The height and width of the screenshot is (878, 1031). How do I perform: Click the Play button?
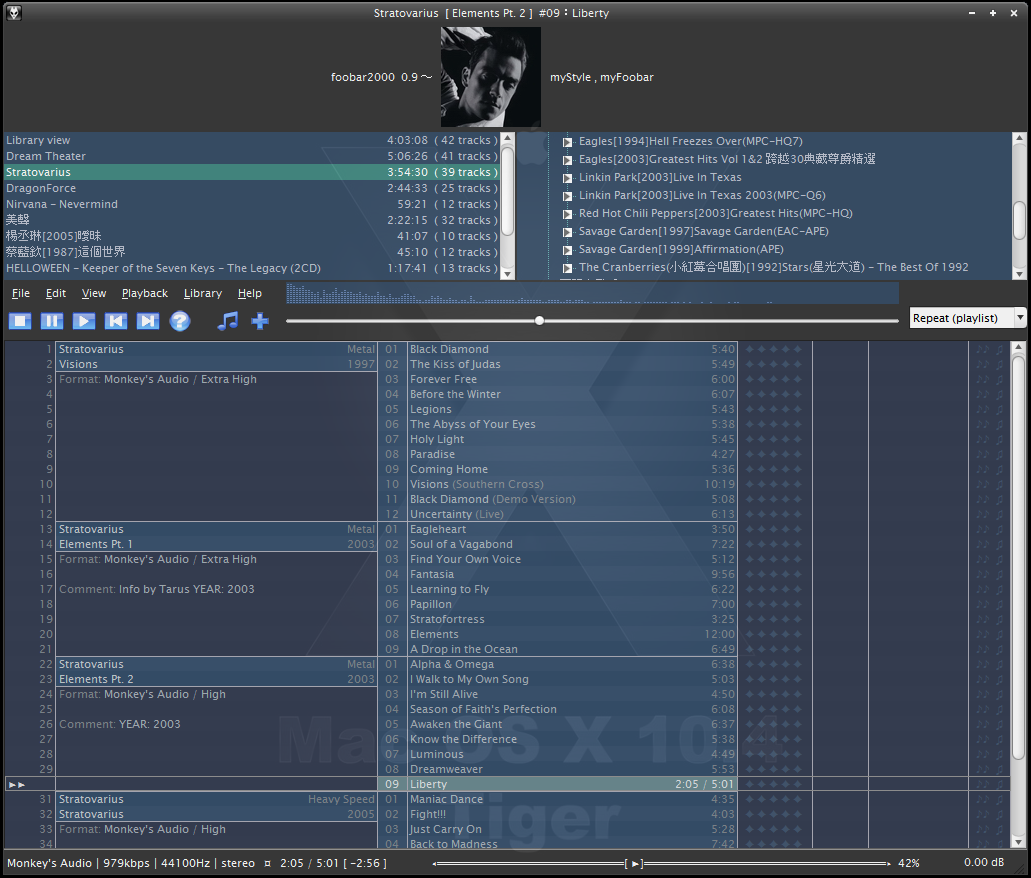(84, 321)
